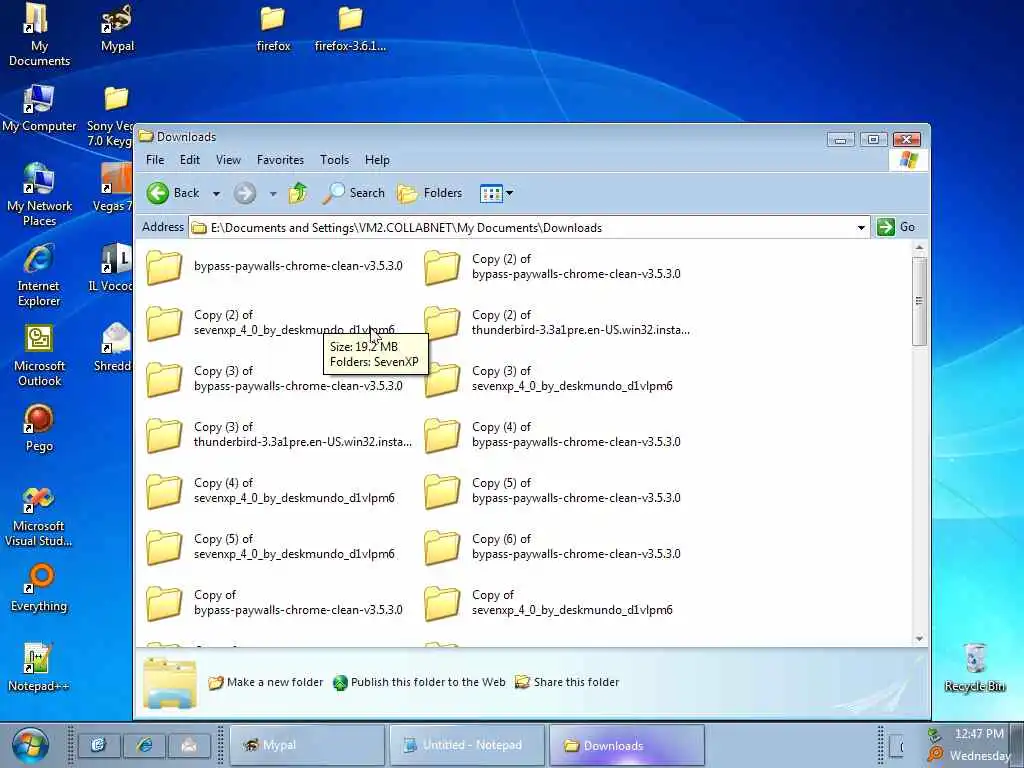Image resolution: width=1024 pixels, height=768 pixels.
Task: Toggle the Folders pane
Action: pos(429,193)
